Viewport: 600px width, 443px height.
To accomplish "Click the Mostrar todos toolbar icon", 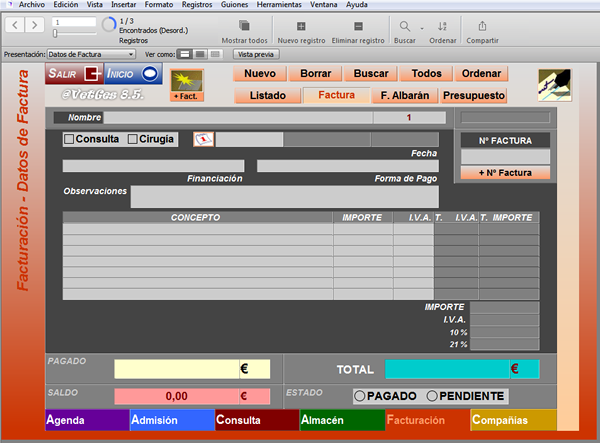I will click(244, 26).
